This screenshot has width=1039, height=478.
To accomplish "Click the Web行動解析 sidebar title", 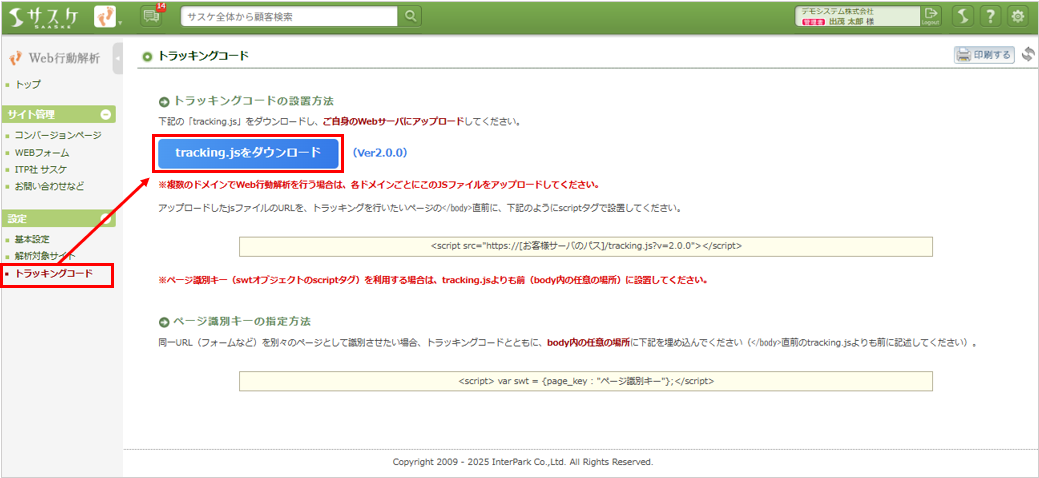I will [x=56, y=58].
